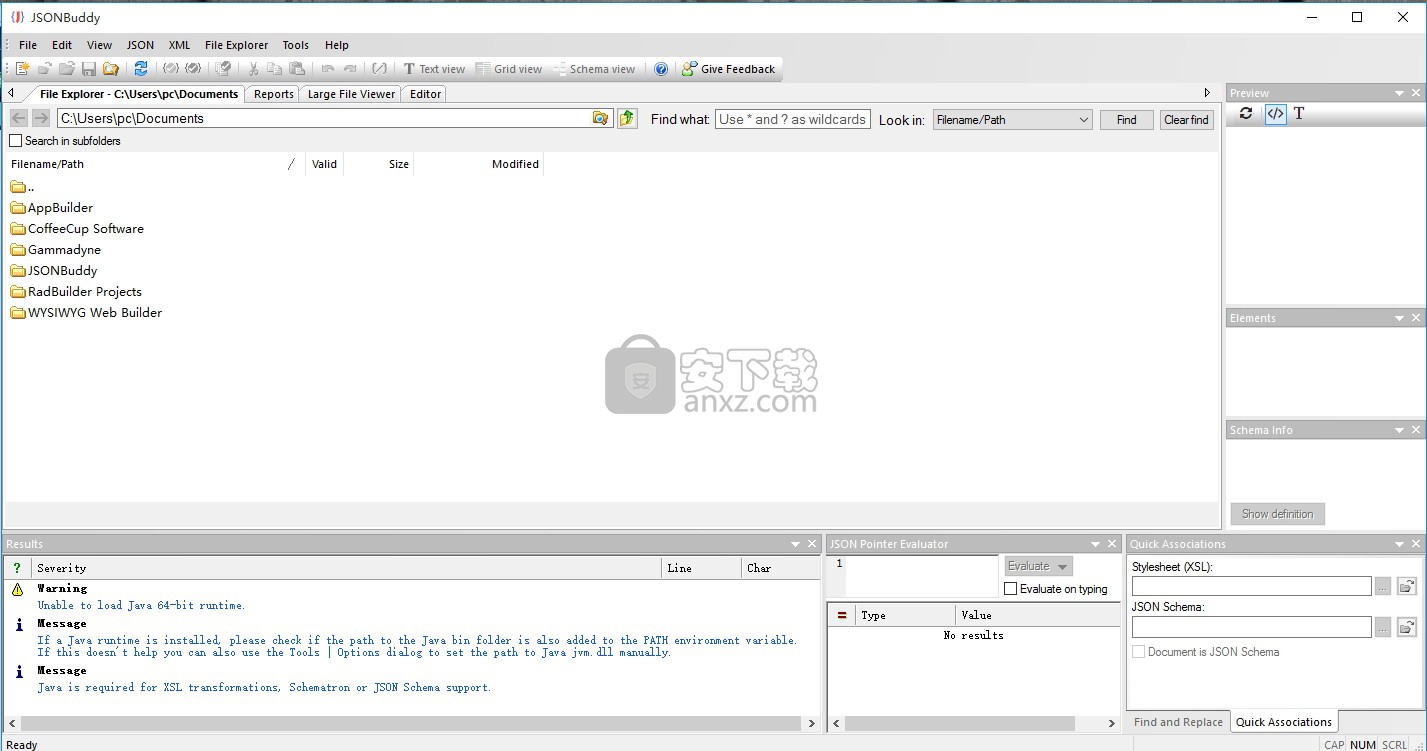Image resolution: width=1427 pixels, height=751 pixels.
Task: Click Give Feedback in the toolbar
Action: tap(729, 69)
